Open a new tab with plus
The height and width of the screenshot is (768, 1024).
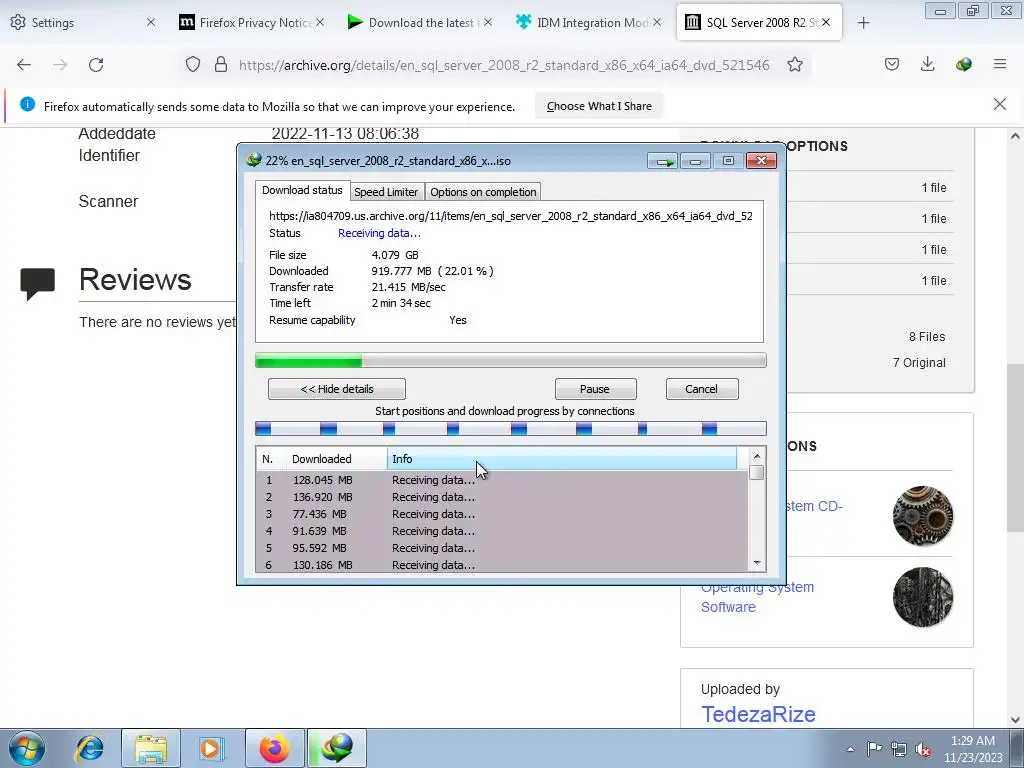point(863,23)
